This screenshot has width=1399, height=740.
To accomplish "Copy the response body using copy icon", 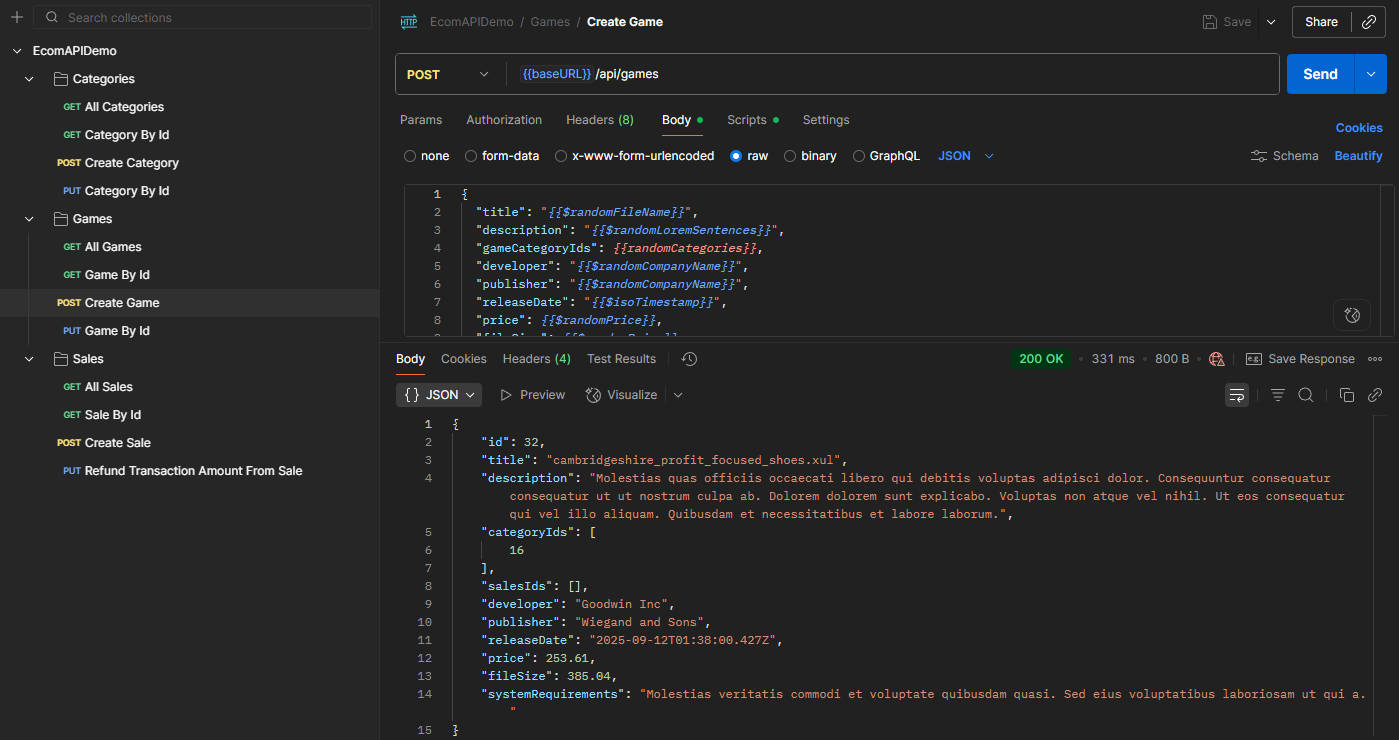I will pyautogui.click(x=1346, y=395).
